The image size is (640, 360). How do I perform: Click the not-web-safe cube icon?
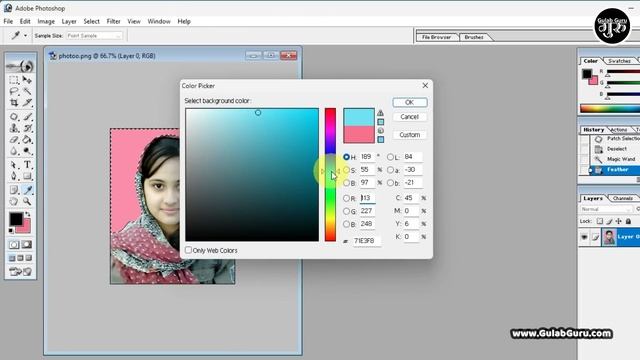(380, 131)
